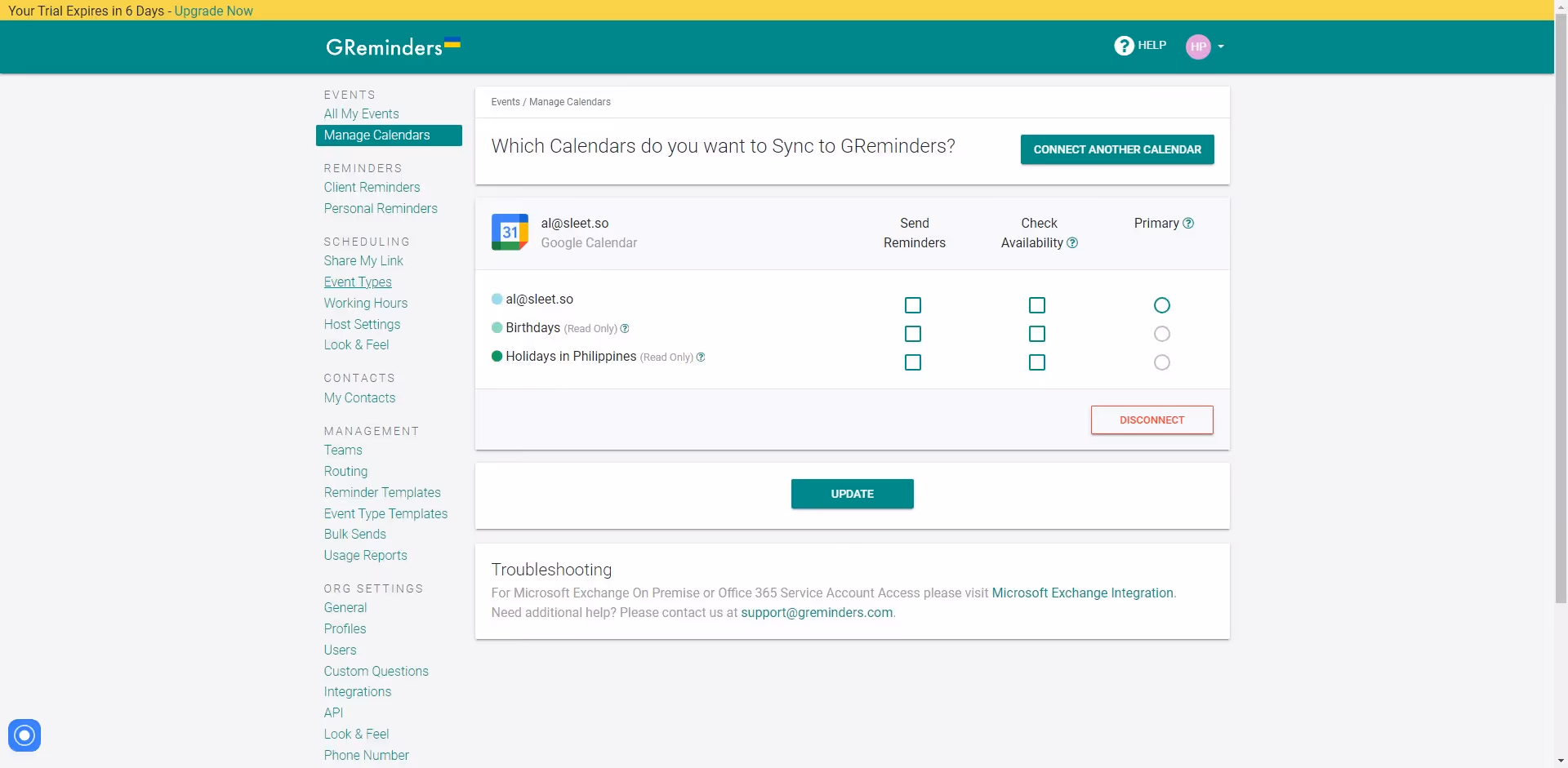Open Integrations in sidebar
The image size is (1568, 768).
coord(358,692)
